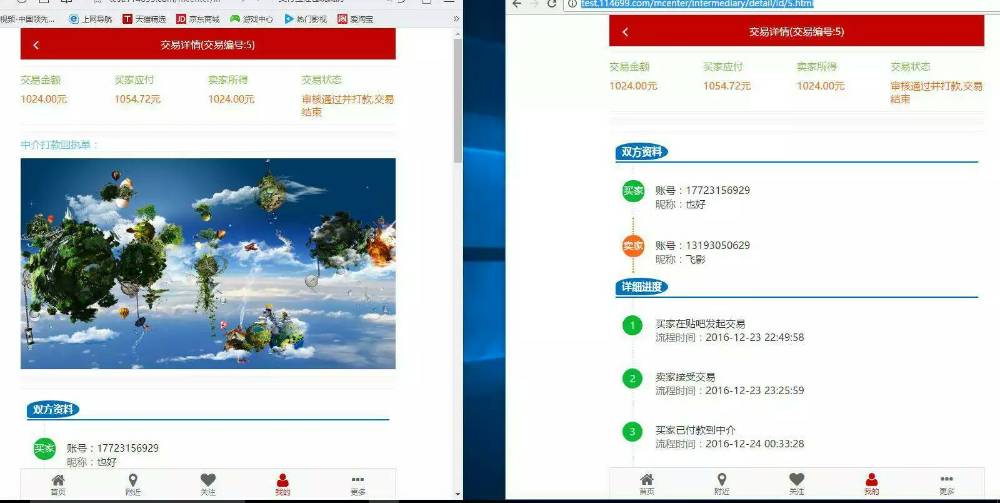Open 爱淘宝 bookmark
Screen dimensions: 1000x503
[x=355, y=19]
